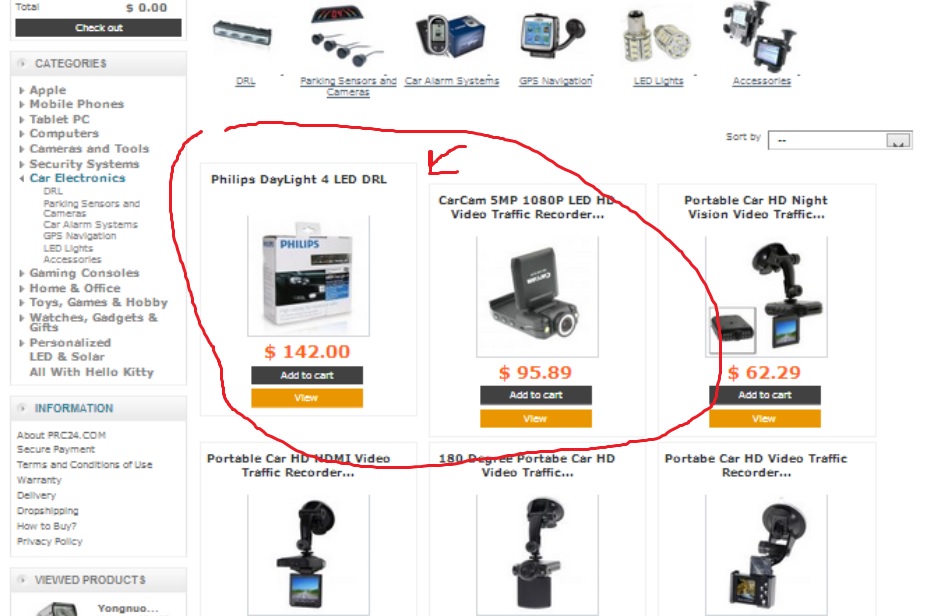Select the LED Lights bulbs image
This screenshot has width=930, height=616.
pyautogui.click(x=656, y=37)
